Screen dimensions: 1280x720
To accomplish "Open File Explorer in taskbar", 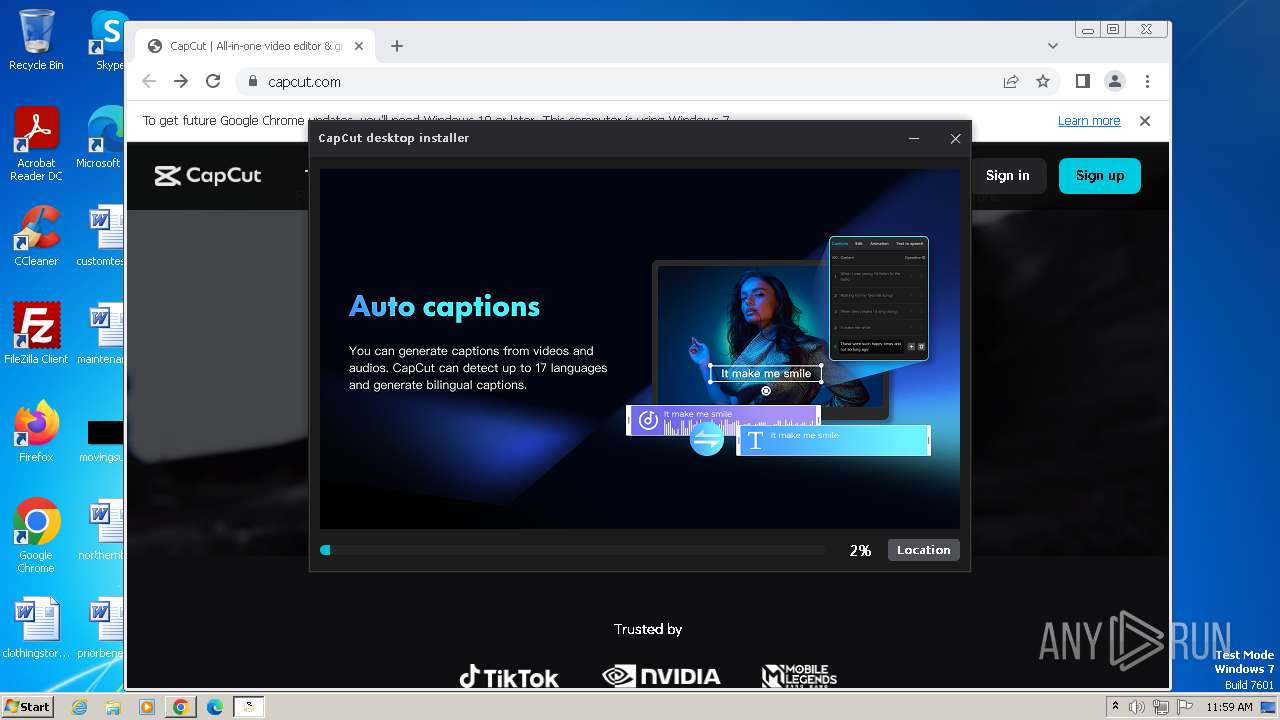I will click(x=113, y=707).
